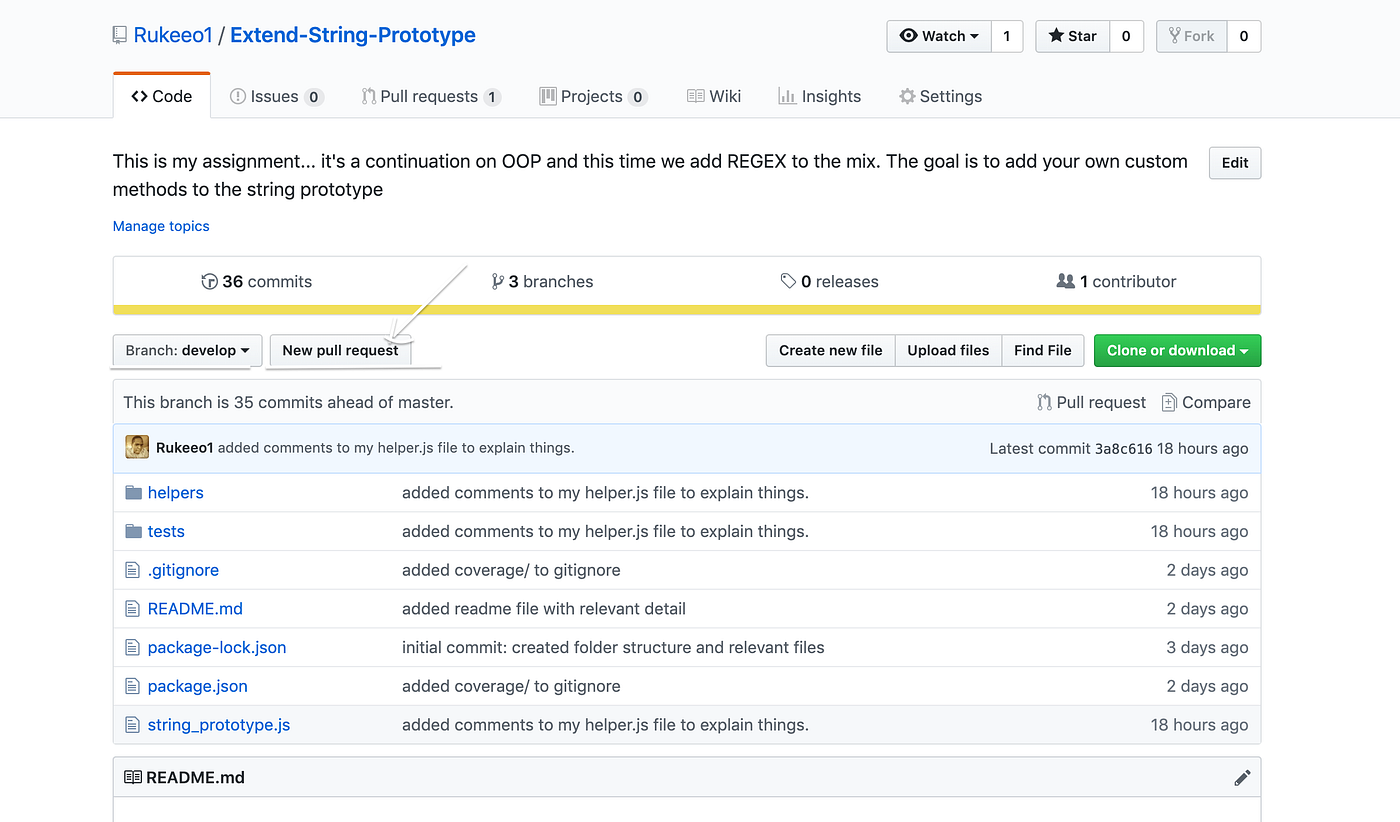Click the initial commit message for package-lock.json

613,647
